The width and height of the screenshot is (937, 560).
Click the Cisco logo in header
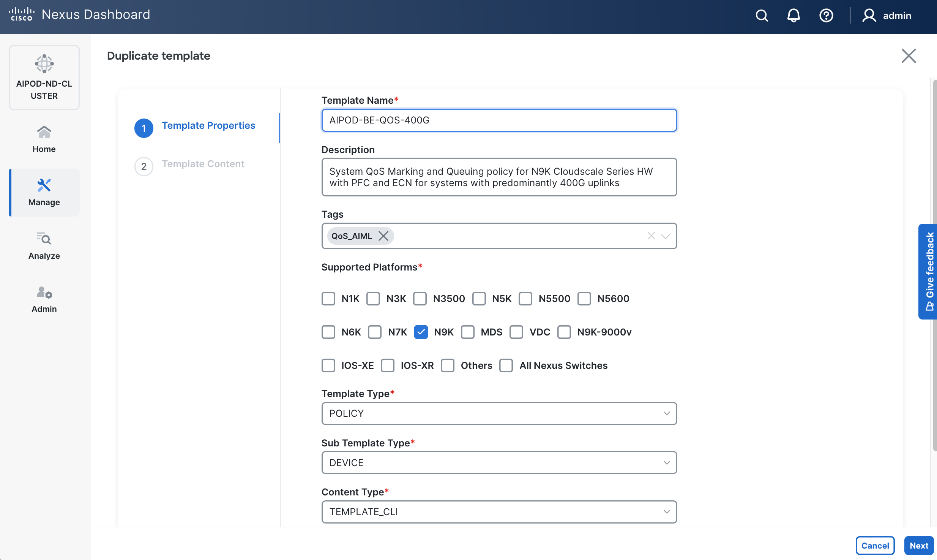[22, 14]
